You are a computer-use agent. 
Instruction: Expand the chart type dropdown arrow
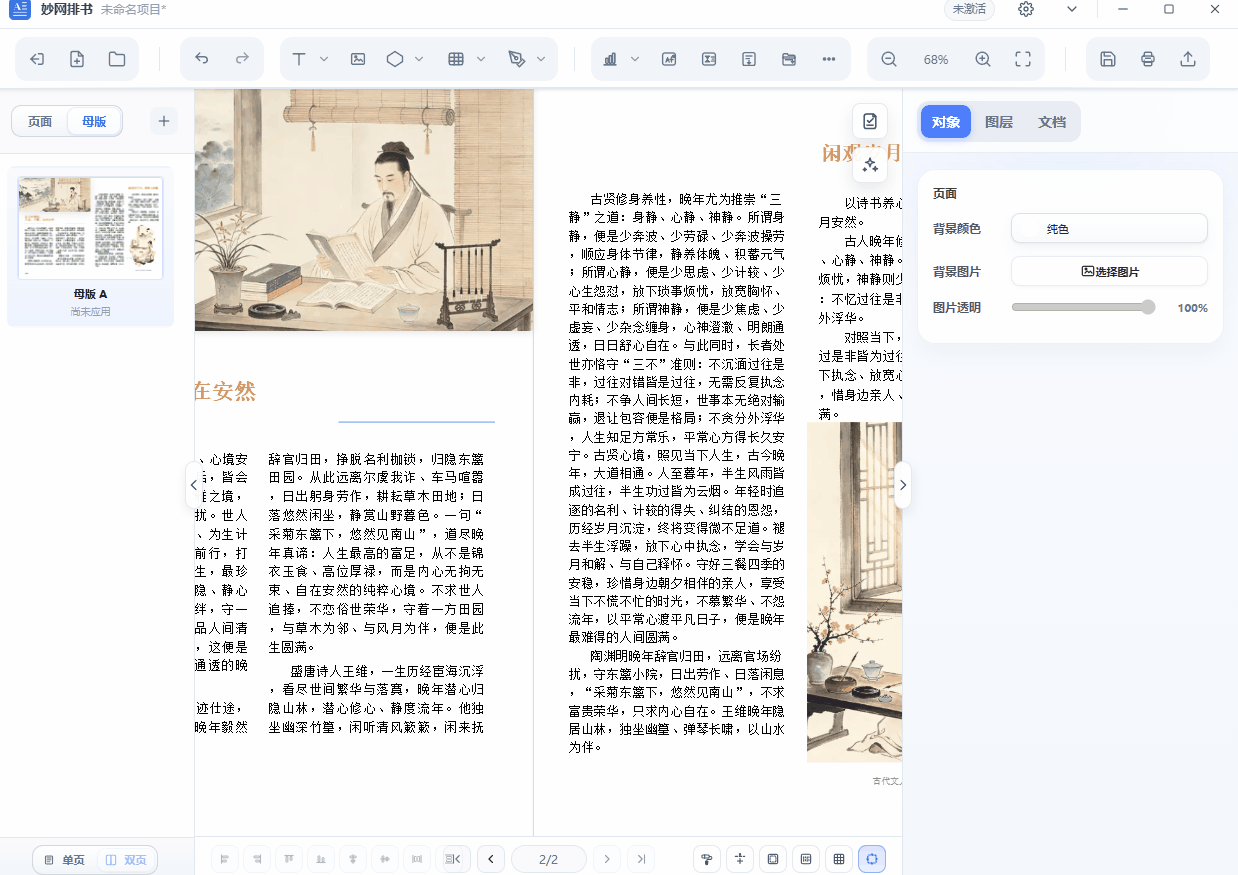coord(635,59)
